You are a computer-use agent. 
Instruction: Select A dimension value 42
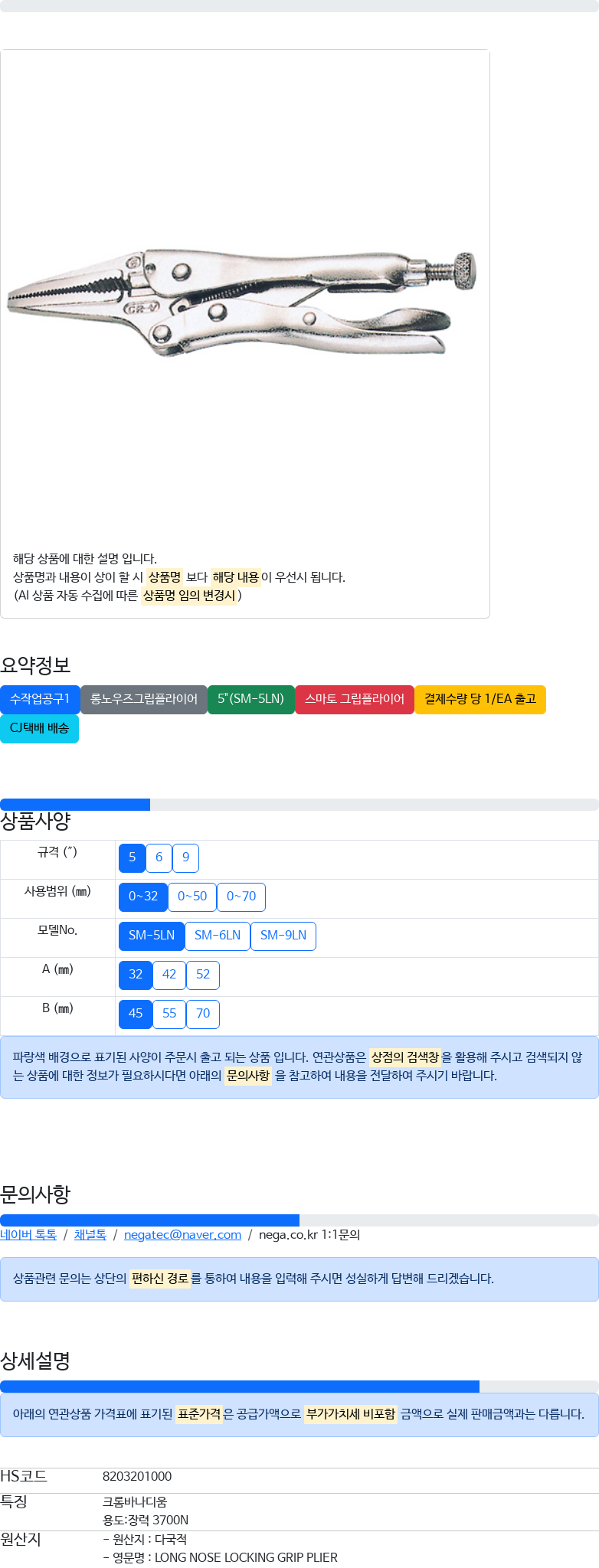[x=169, y=975]
